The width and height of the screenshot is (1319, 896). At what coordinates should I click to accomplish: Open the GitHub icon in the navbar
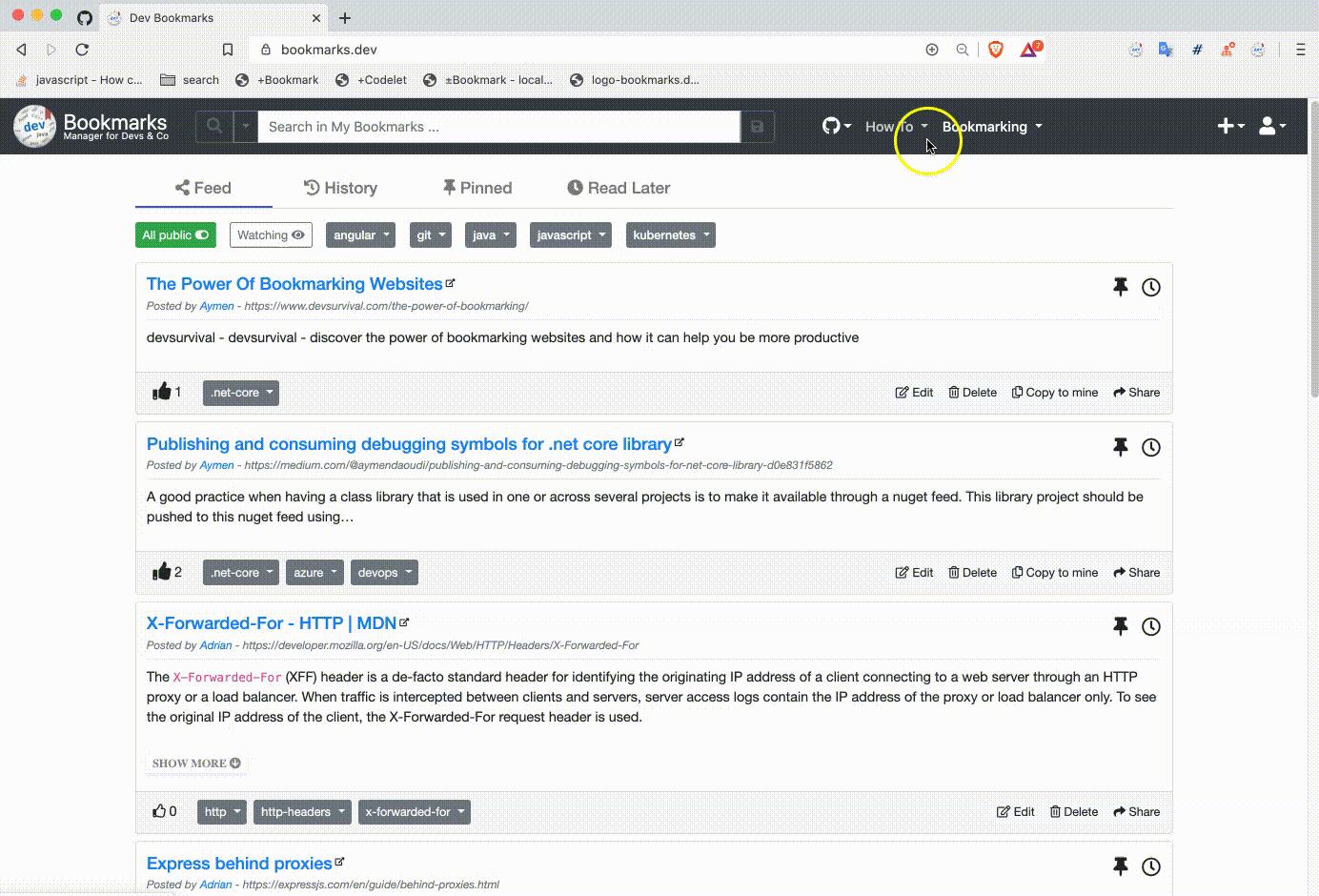coord(831,126)
